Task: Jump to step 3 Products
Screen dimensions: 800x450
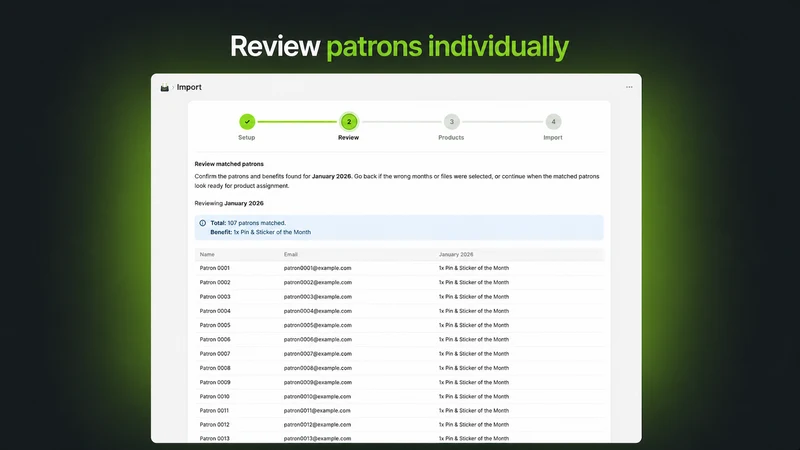Action: point(452,121)
